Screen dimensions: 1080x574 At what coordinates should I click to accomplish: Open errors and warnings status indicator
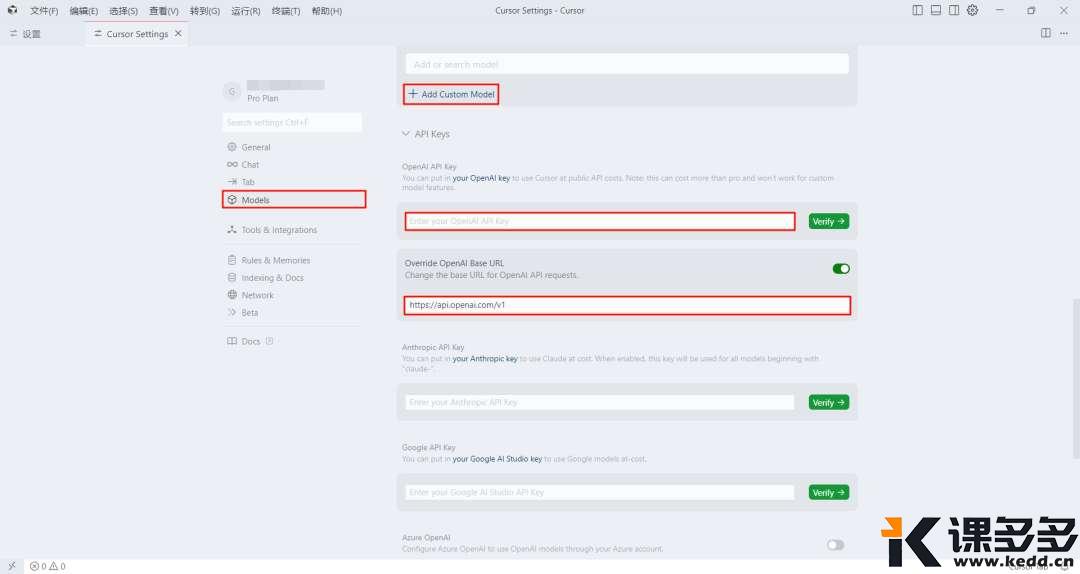[x=48, y=566]
